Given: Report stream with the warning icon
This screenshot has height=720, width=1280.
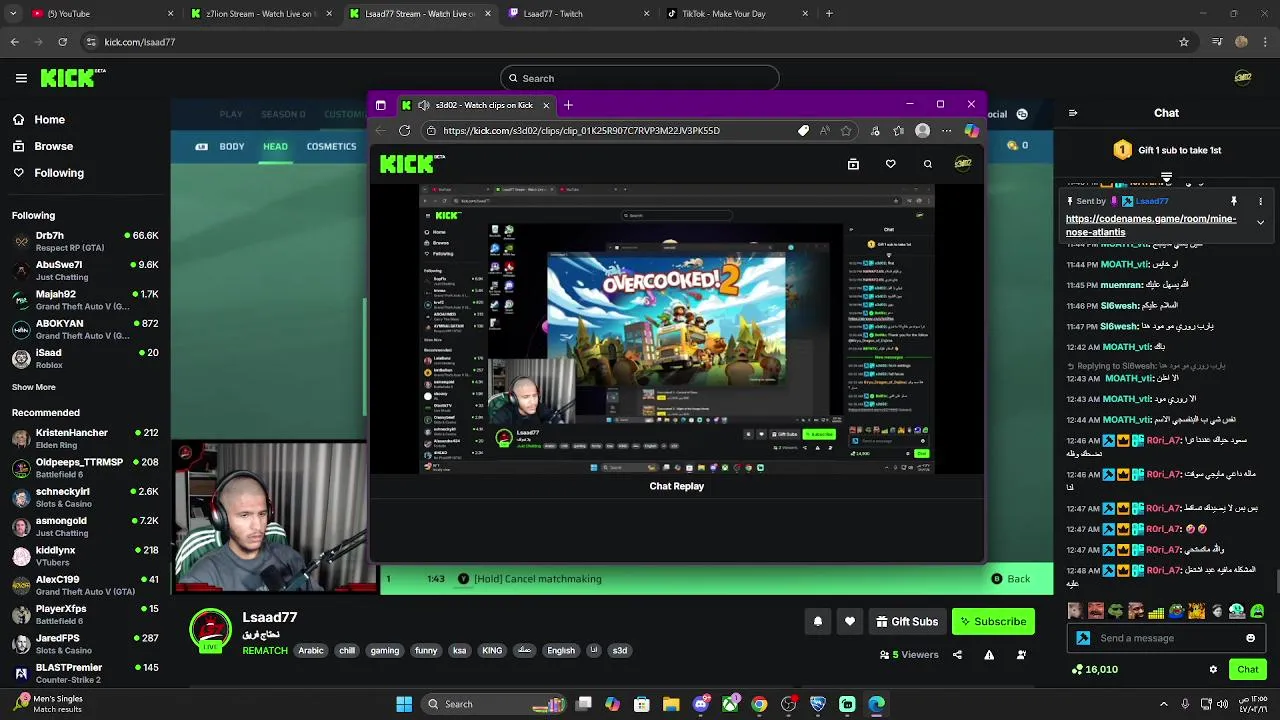Looking at the screenshot, I should 989,655.
